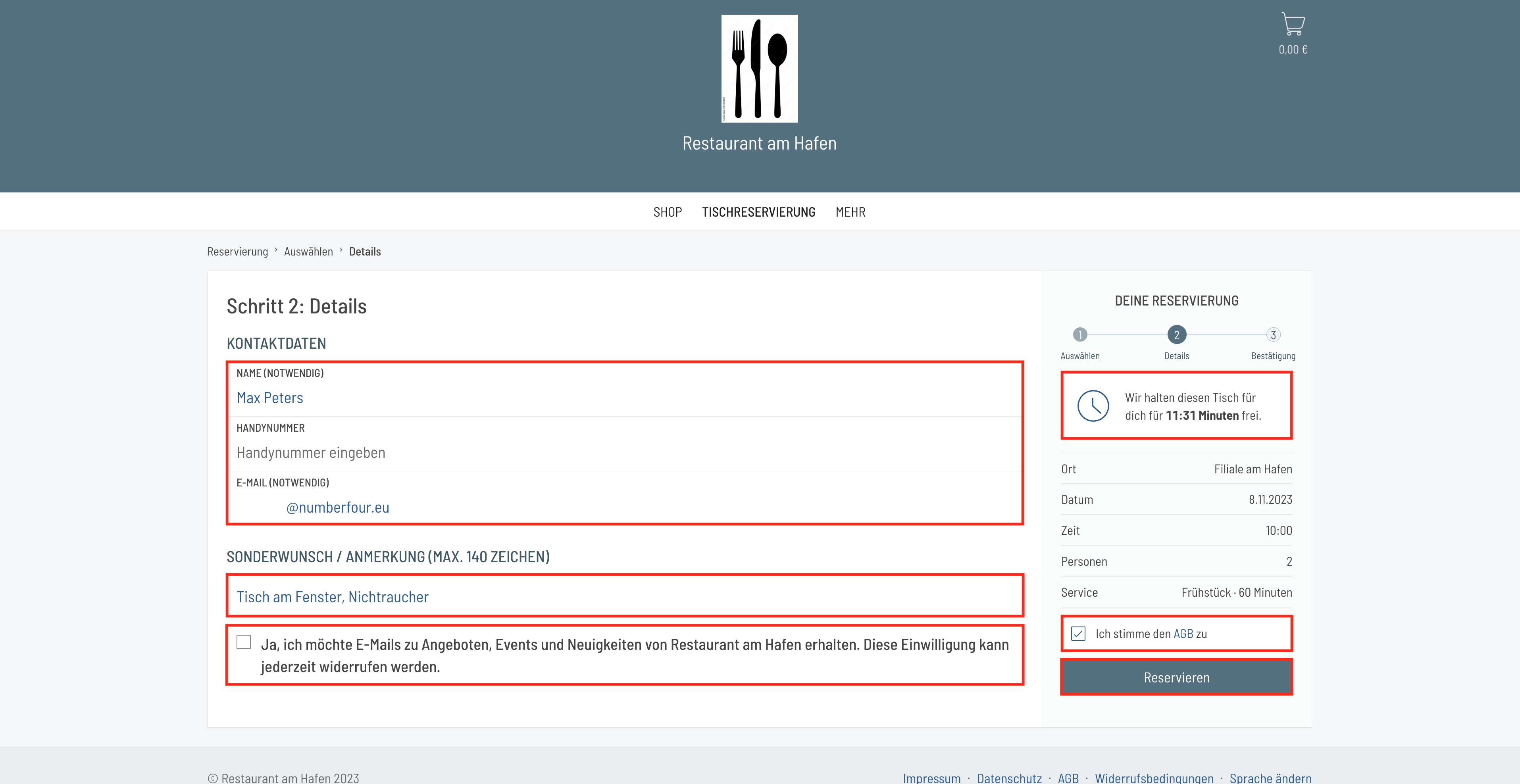Open the MEHR menu

coord(850,212)
